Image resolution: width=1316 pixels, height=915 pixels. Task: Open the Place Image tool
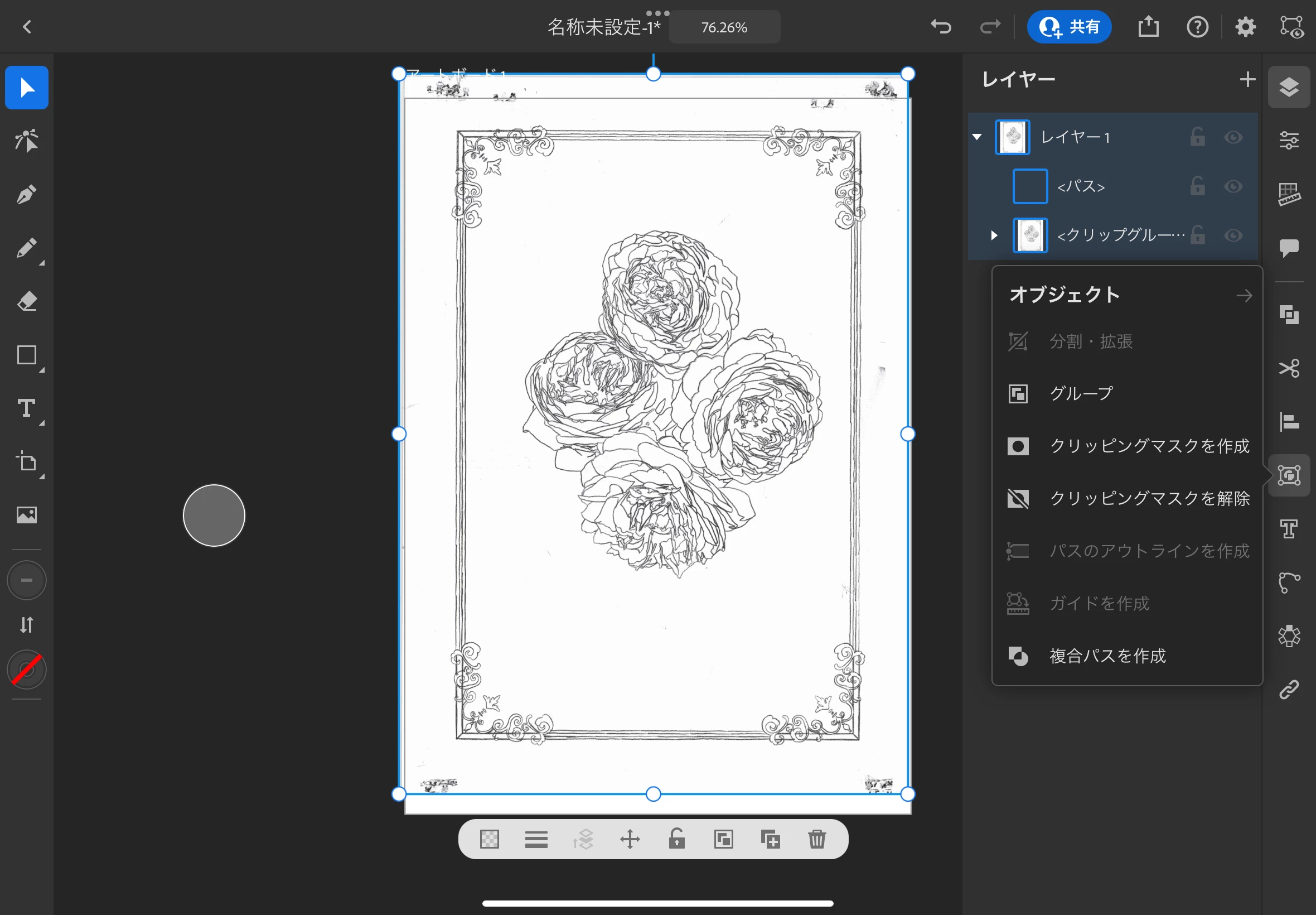point(26,515)
